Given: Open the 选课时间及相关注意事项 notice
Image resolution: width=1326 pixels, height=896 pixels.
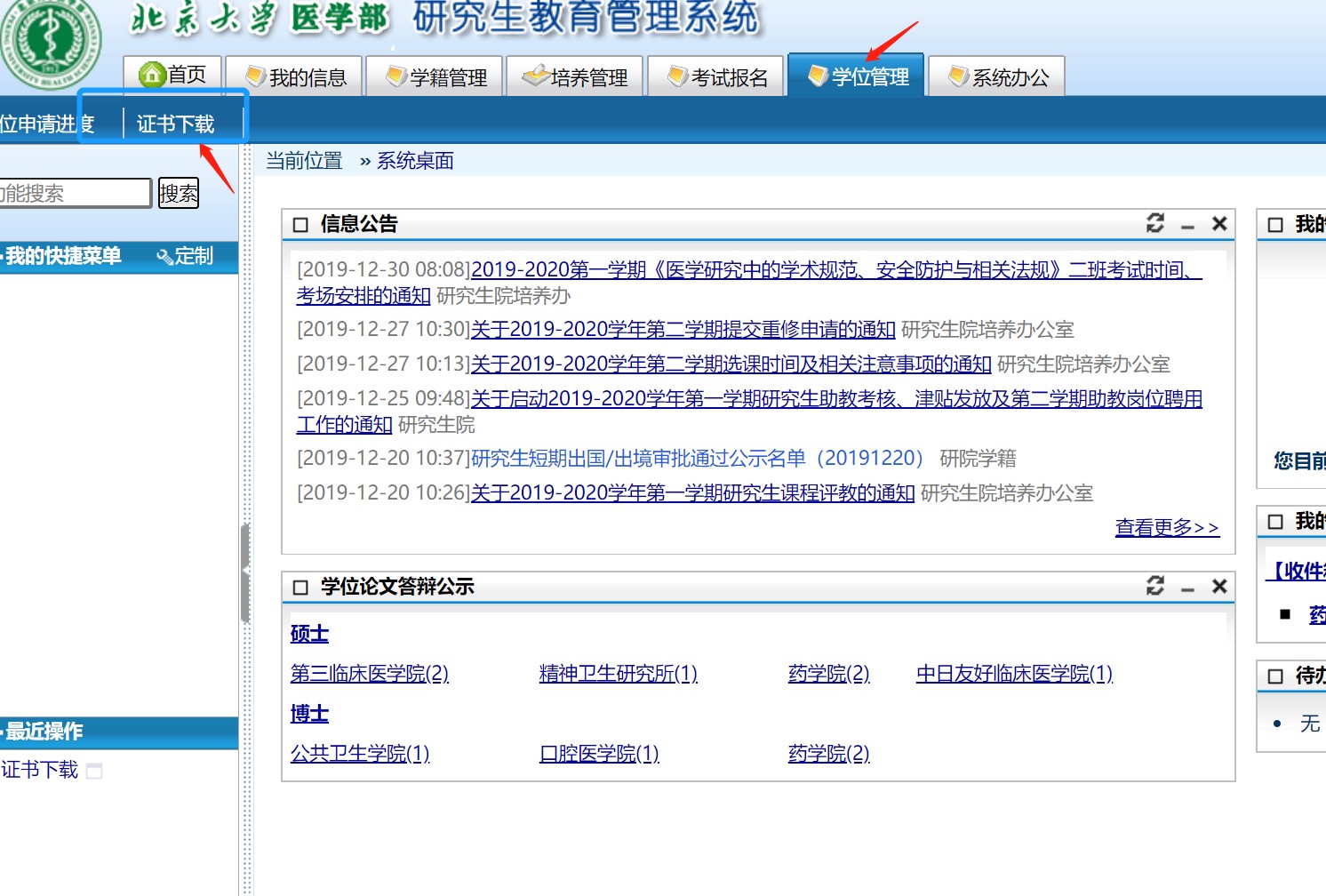Looking at the screenshot, I should click(731, 364).
